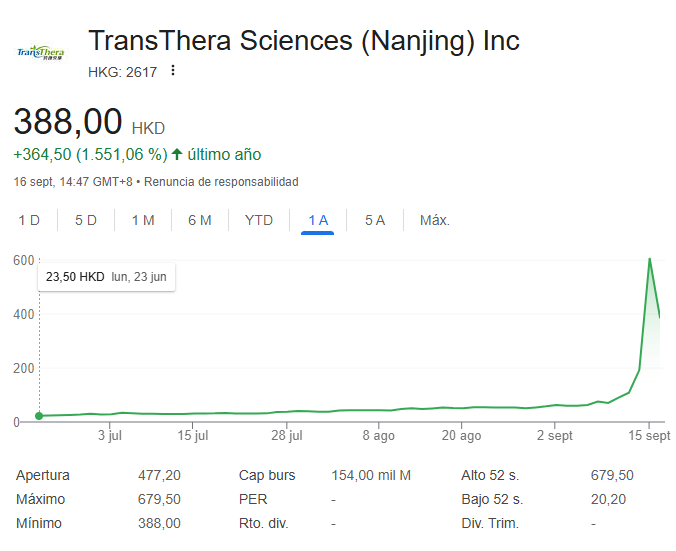Select the 1 D time range tab

[30, 220]
